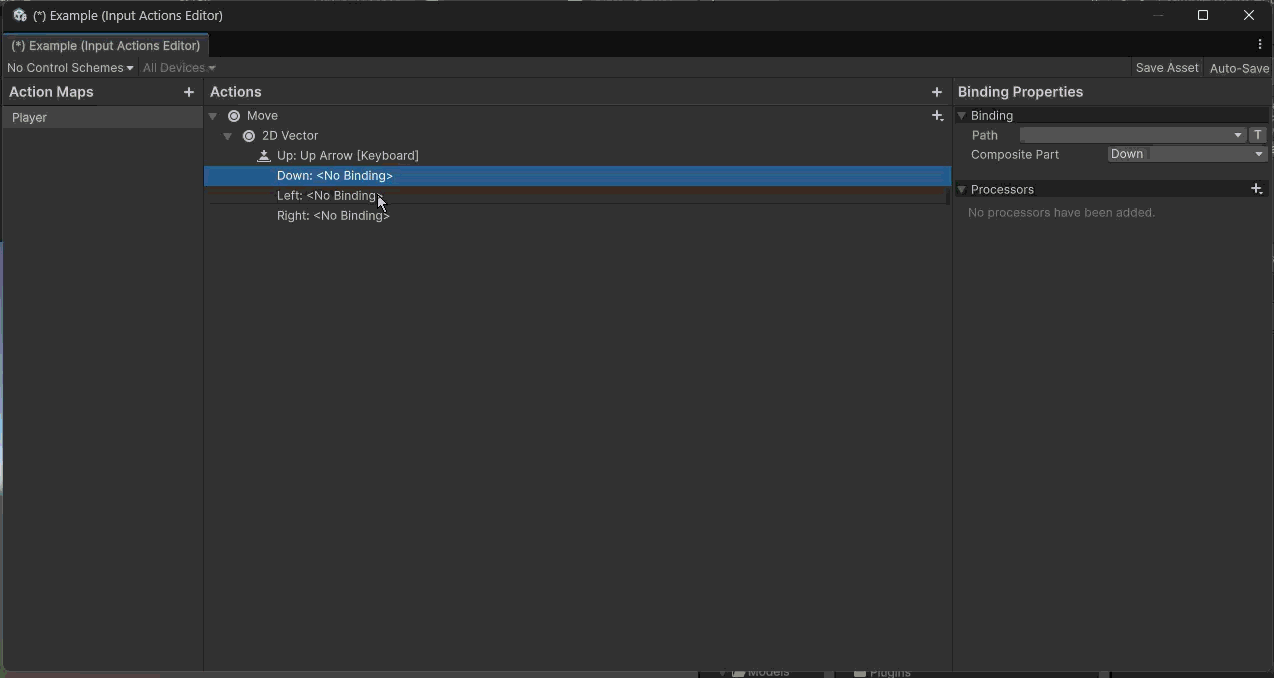Click the Actions panel header
1274x678 pixels.
(236, 92)
